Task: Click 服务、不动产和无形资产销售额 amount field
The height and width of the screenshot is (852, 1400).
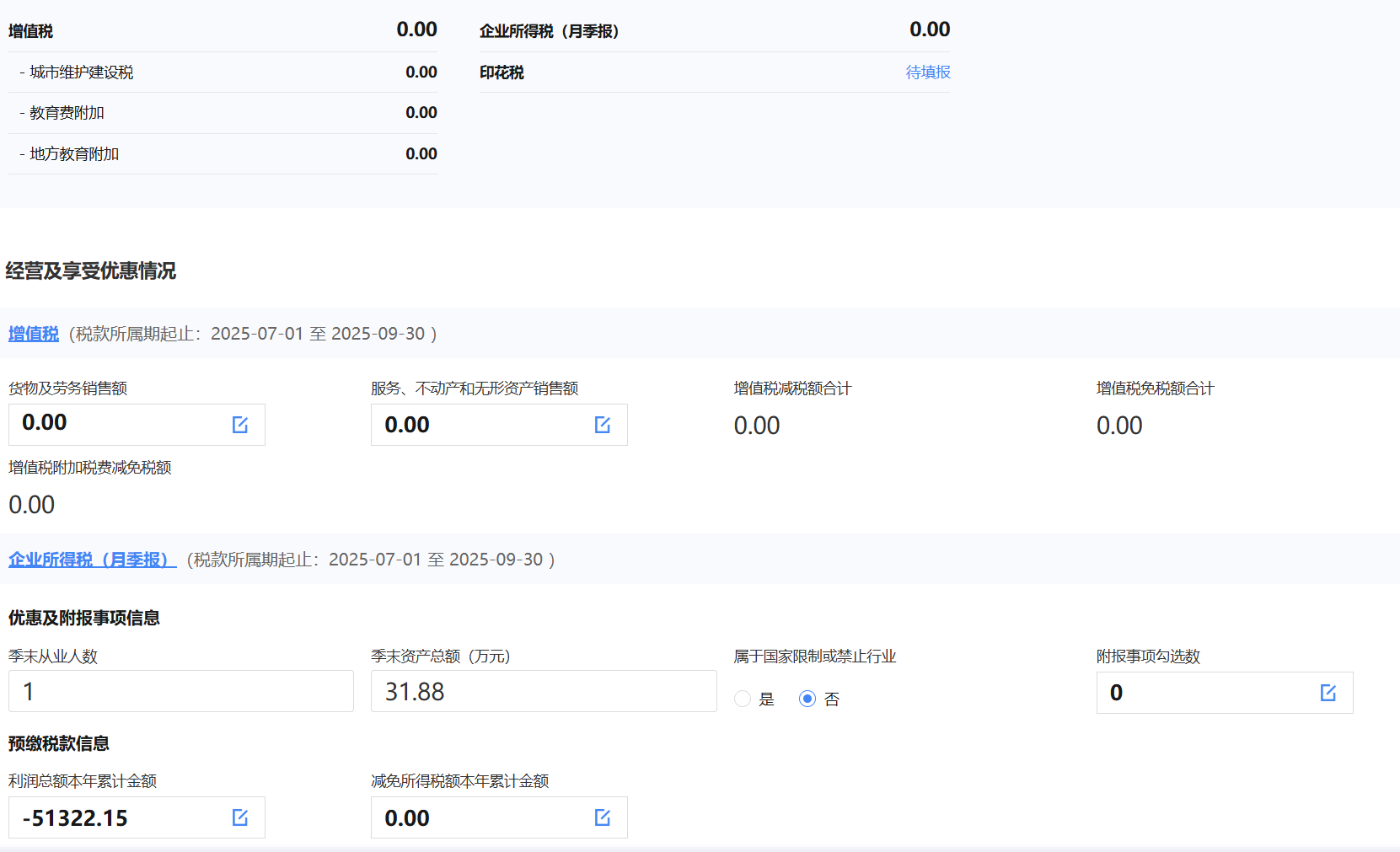Action: point(480,425)
